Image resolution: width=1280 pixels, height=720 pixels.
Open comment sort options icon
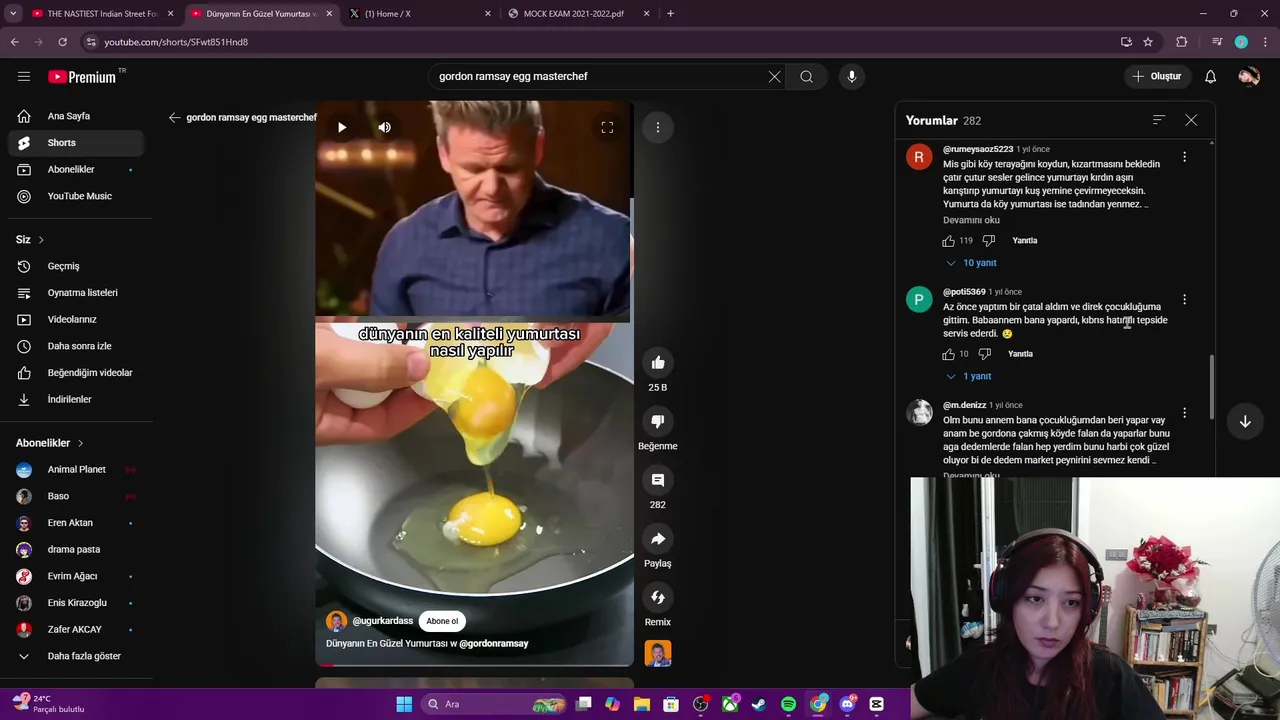click(1158, 120)
